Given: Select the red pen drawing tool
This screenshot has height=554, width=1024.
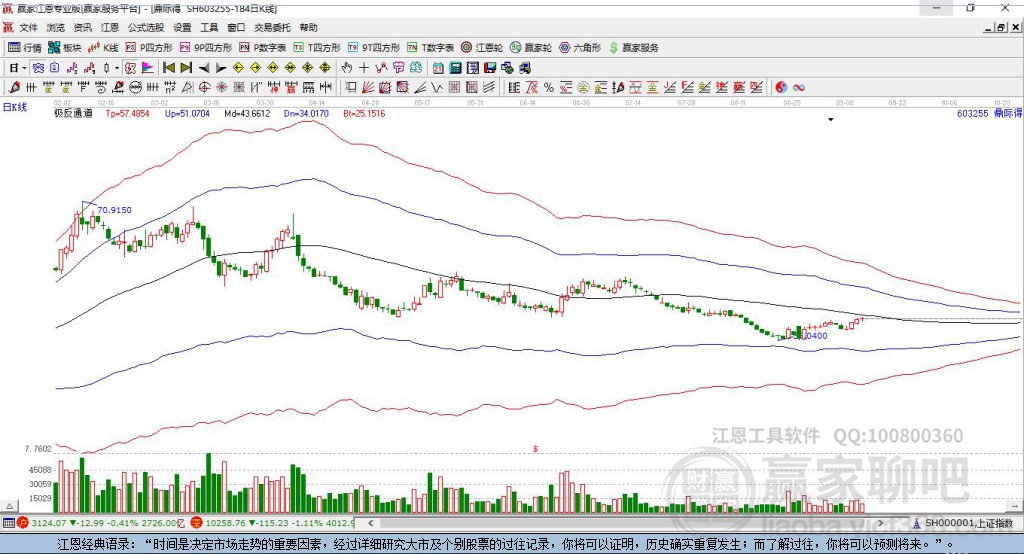Looking at the screenshot, I should click(x=14, y=88).
